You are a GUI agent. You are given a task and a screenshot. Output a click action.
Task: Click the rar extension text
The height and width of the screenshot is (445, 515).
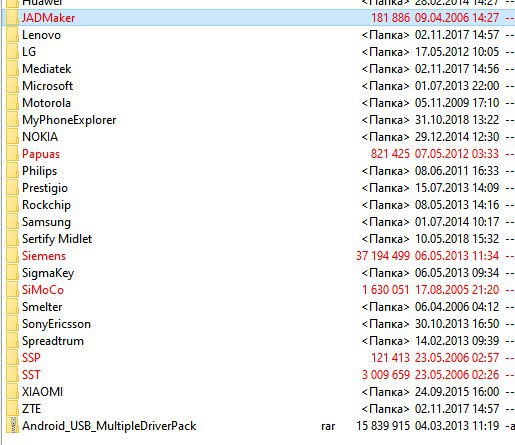coord(328,426)
